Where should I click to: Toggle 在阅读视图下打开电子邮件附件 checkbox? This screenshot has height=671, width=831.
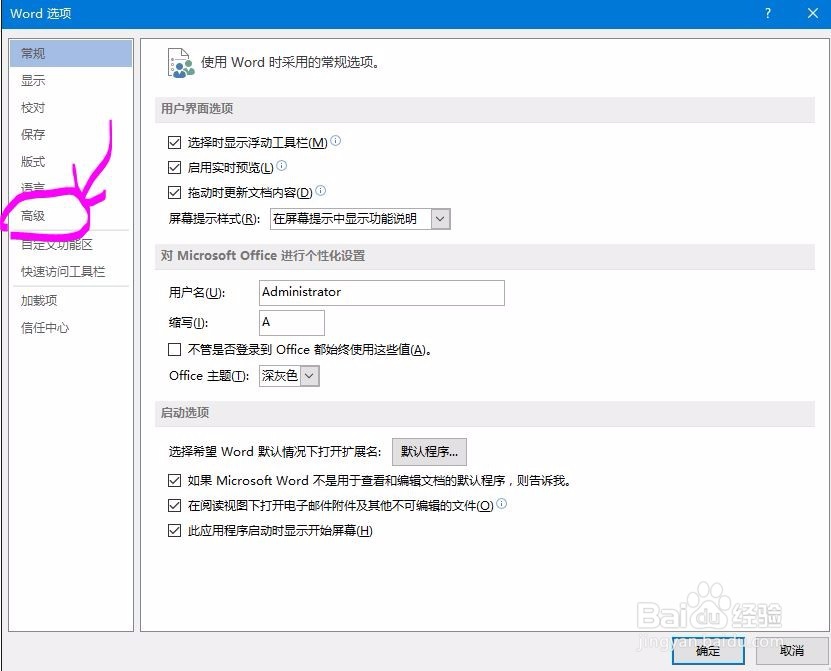pos(174,506)
